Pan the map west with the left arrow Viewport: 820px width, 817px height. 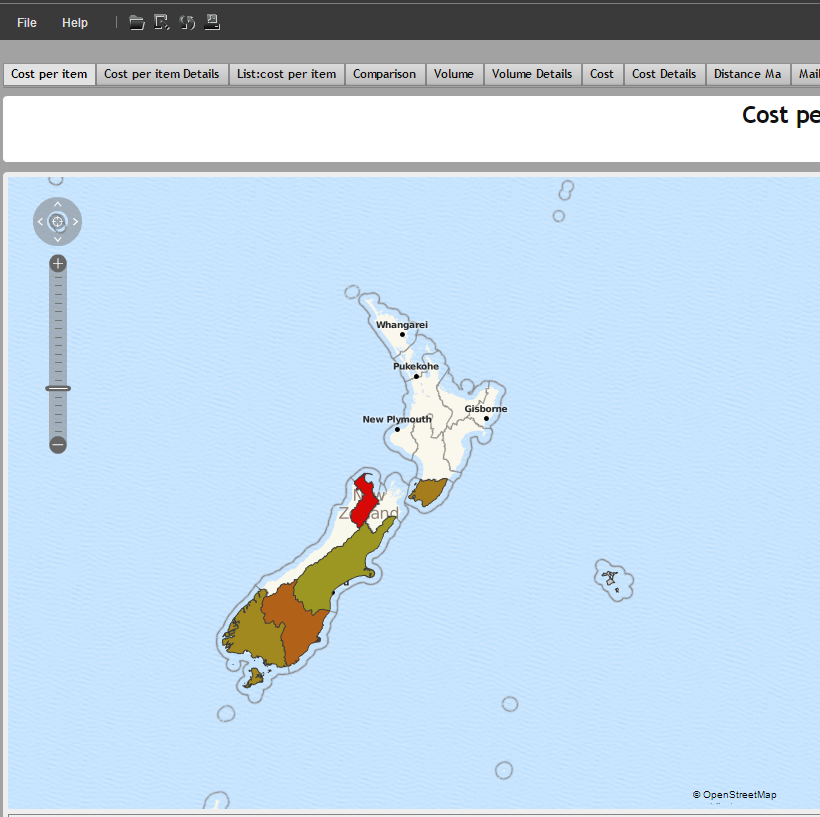(40, 221)
